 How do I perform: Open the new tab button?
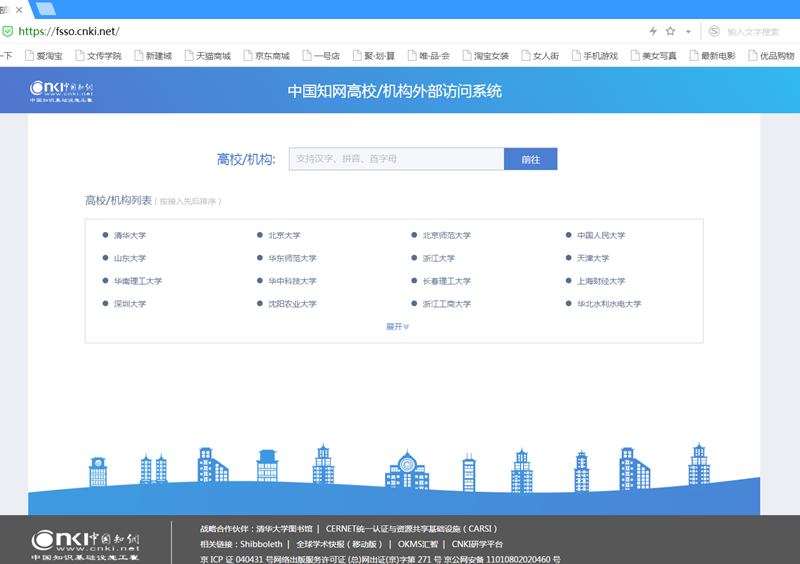(45, 9)
